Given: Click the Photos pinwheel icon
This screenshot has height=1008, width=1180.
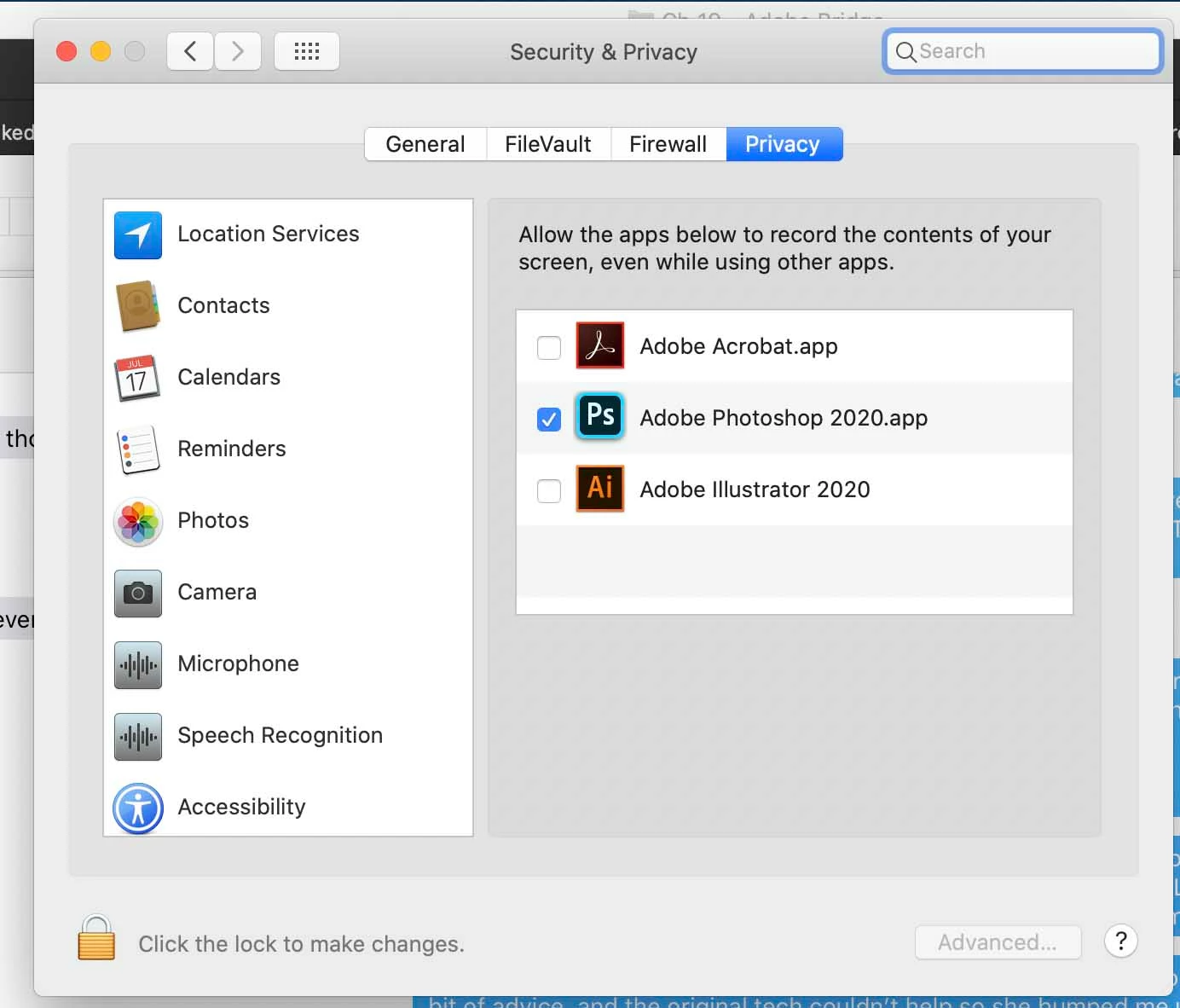Looking at the screenshot, I should coord(138,521).
